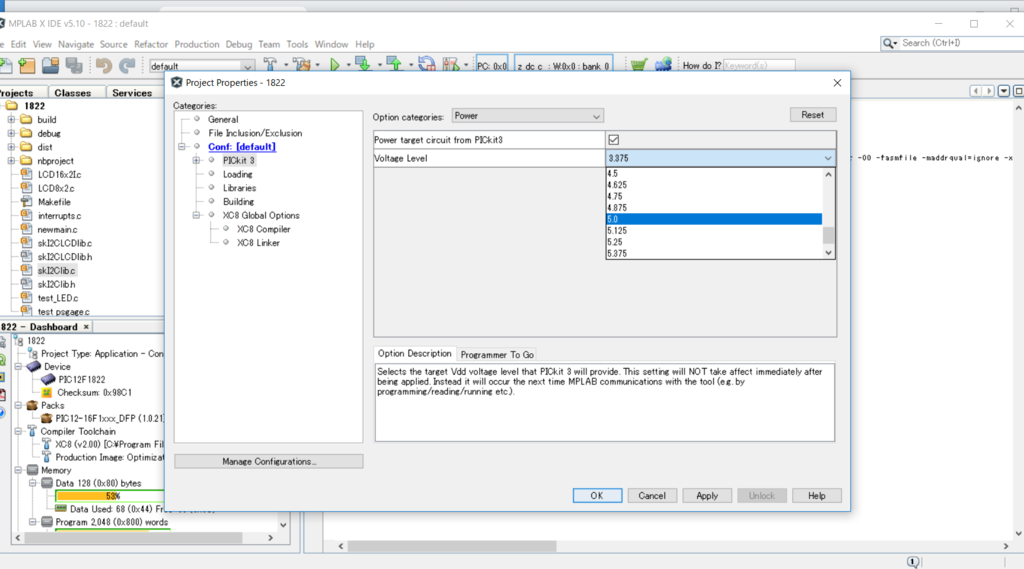This screenshot has height=569, width=1024.
Task: Click the XC8 (v2.00) toolchain icon
Action: click(x=46, y=444)
